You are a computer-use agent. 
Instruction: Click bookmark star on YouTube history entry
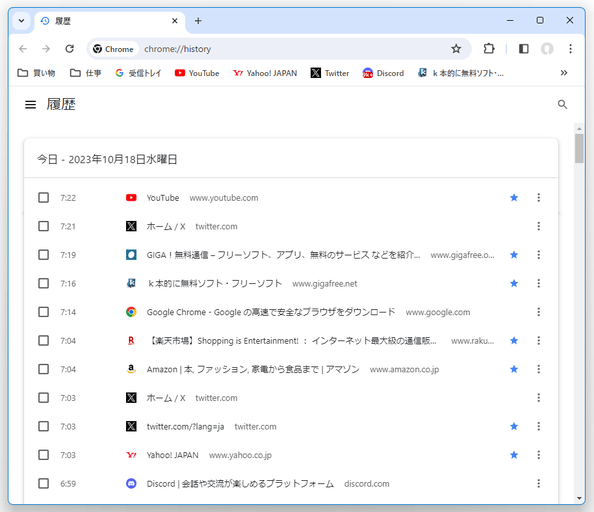tap(514, 198)
